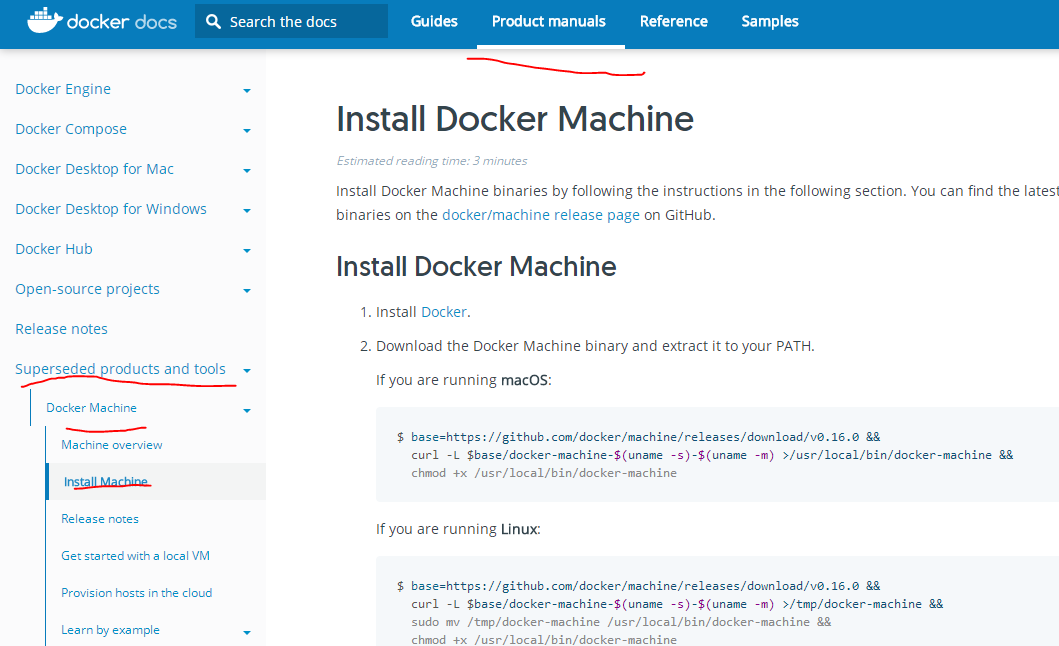This screenshot has width=1059, height=646.
Task: Collapse Superseded products and tools arrow
Action: pyautogui.click(x=247, y=370)
